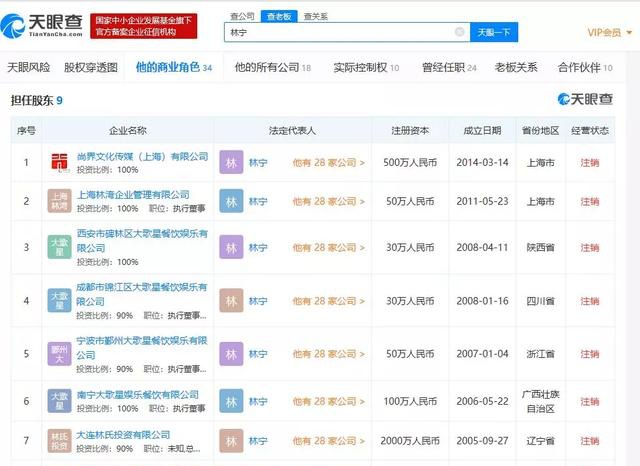Open 西安市碑林区大歌星餐饮娱乐有限公司 link
This screenshot has width=640, height=466.
click(x=142, y=241)
